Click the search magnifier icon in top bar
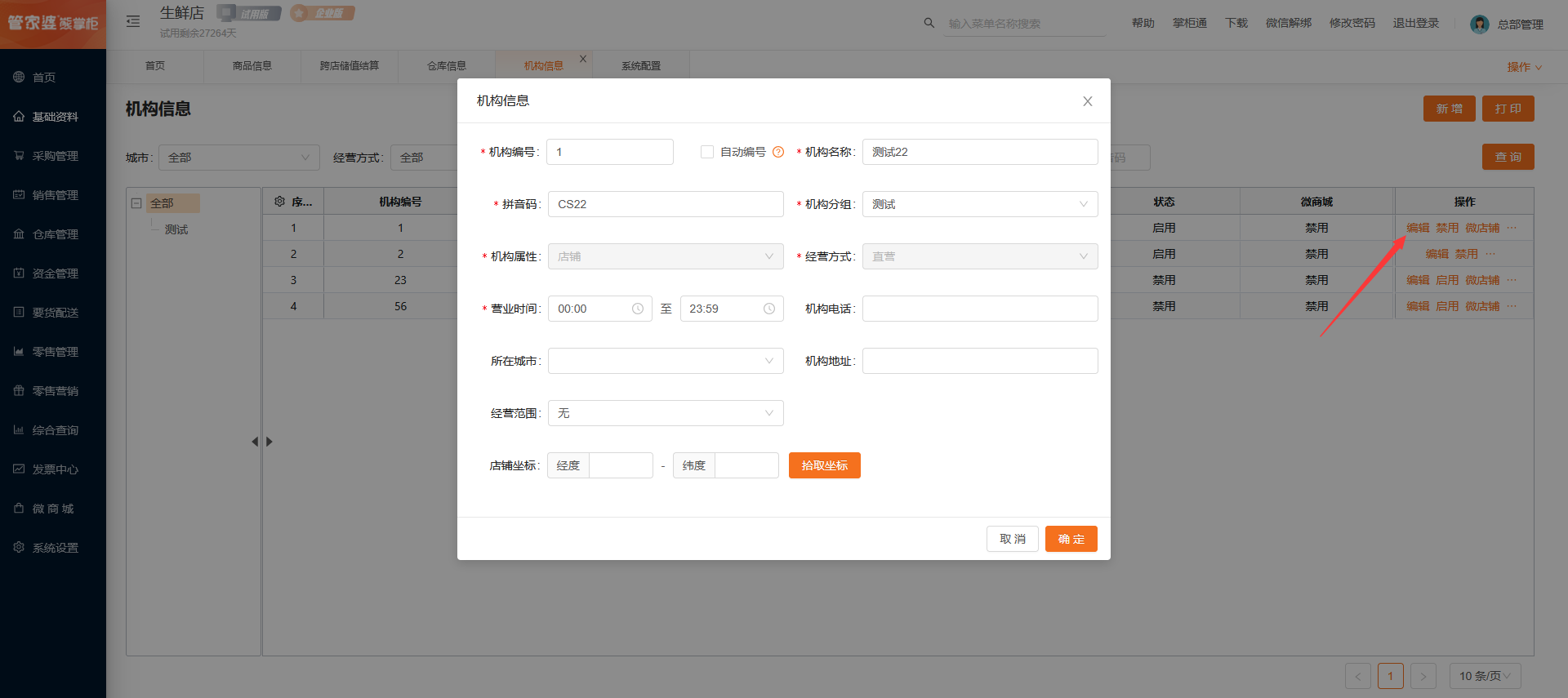The height and width of the screenshot is (698, 1568). click(929, 23)
